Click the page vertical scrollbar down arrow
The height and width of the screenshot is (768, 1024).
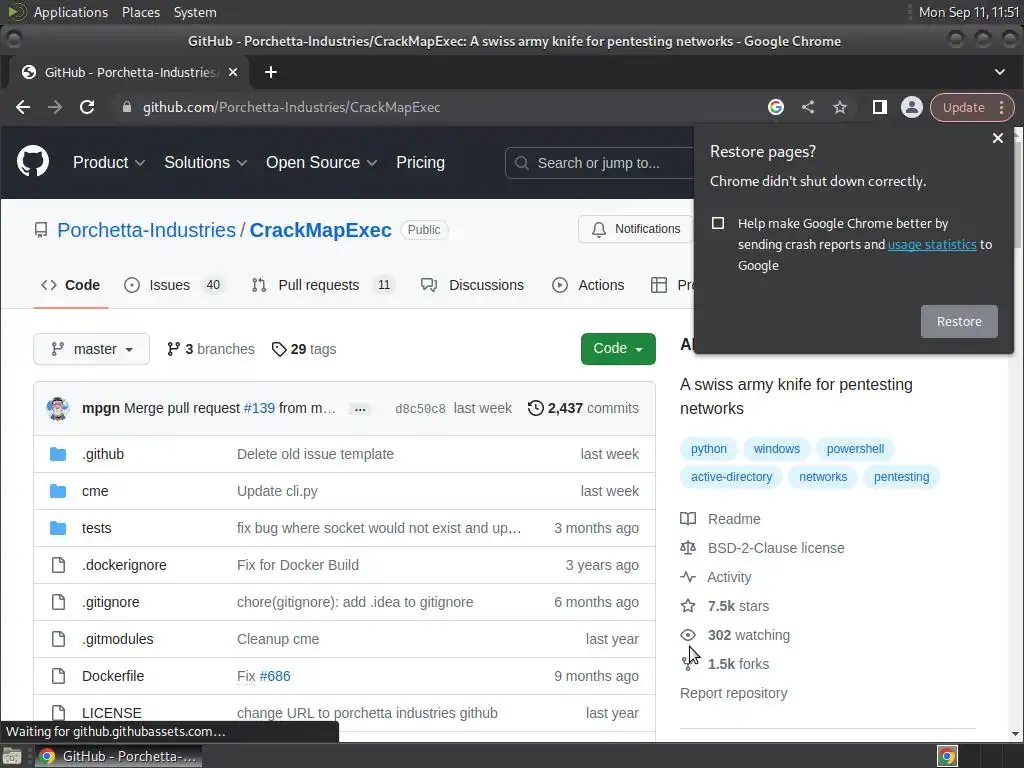tap(1016, 734)
